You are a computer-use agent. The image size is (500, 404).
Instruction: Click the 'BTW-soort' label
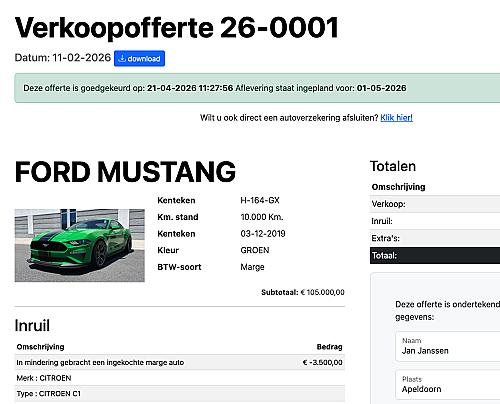coord(179,267)
